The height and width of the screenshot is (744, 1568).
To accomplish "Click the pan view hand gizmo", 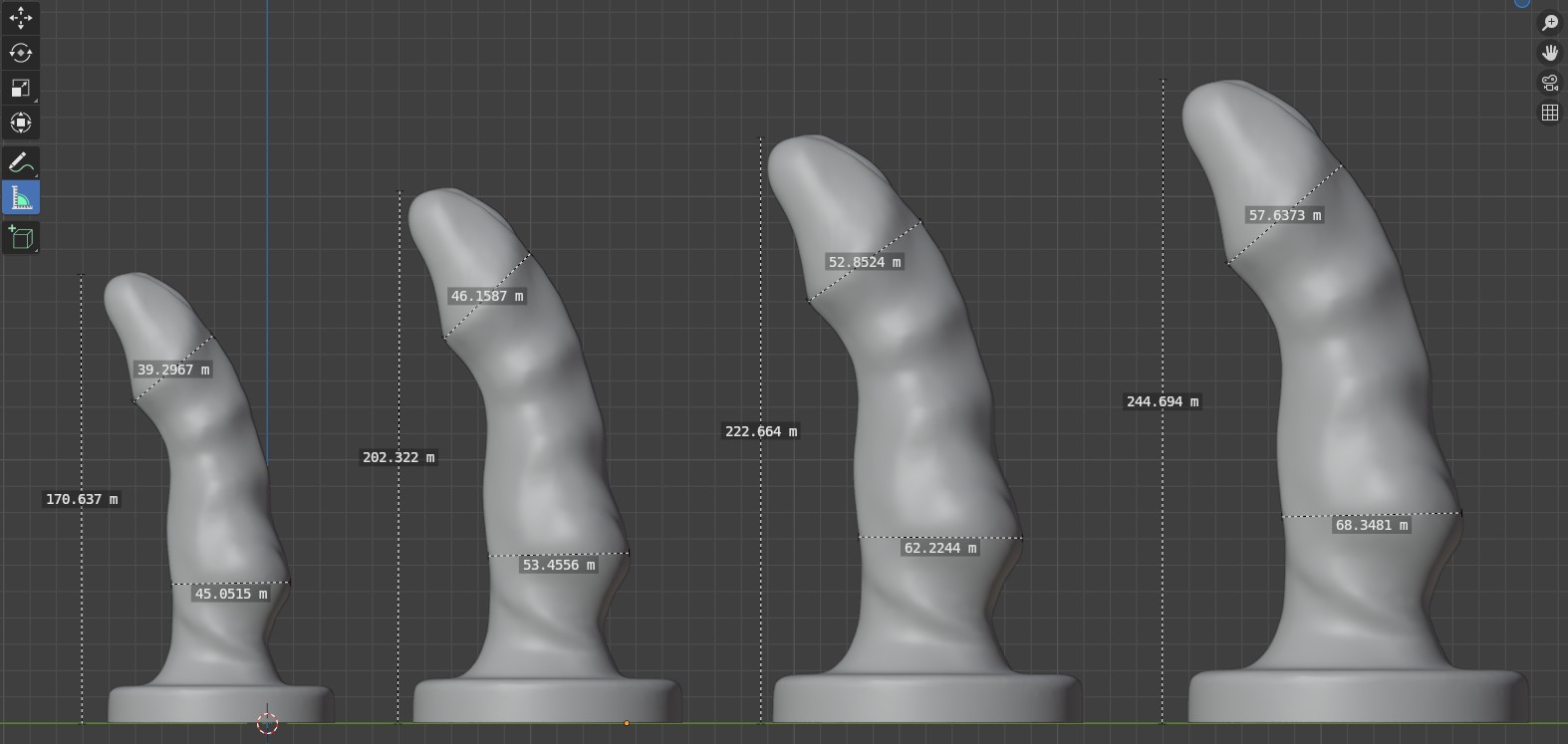I will click(x=1549, y=52).
